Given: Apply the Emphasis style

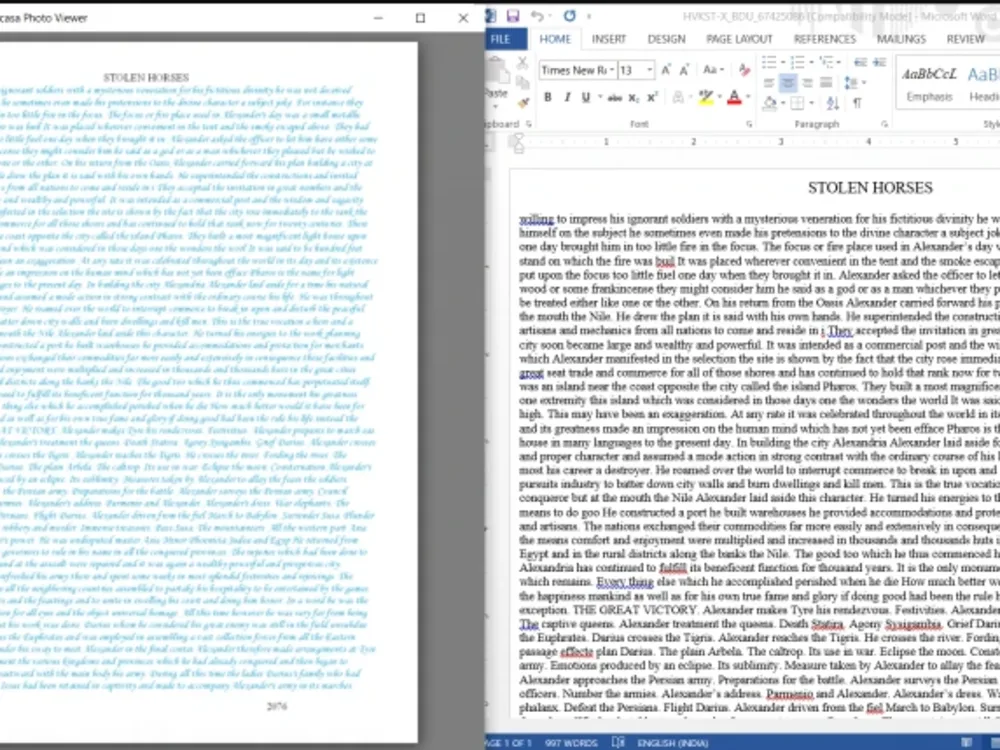Looking at the screenshot, I should tap(929, 83).
